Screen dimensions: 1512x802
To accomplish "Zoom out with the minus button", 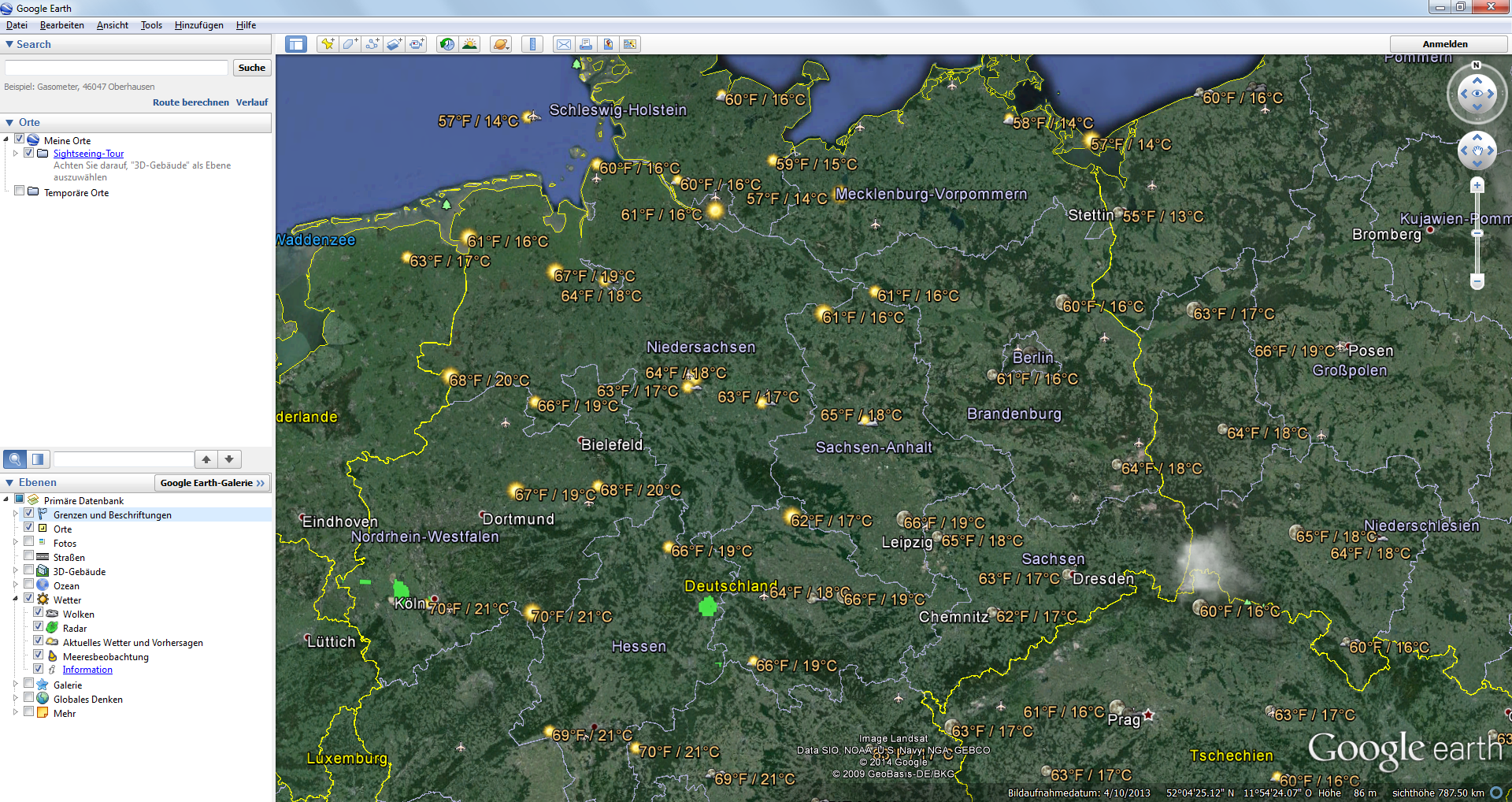I will tap(1477, 281).
